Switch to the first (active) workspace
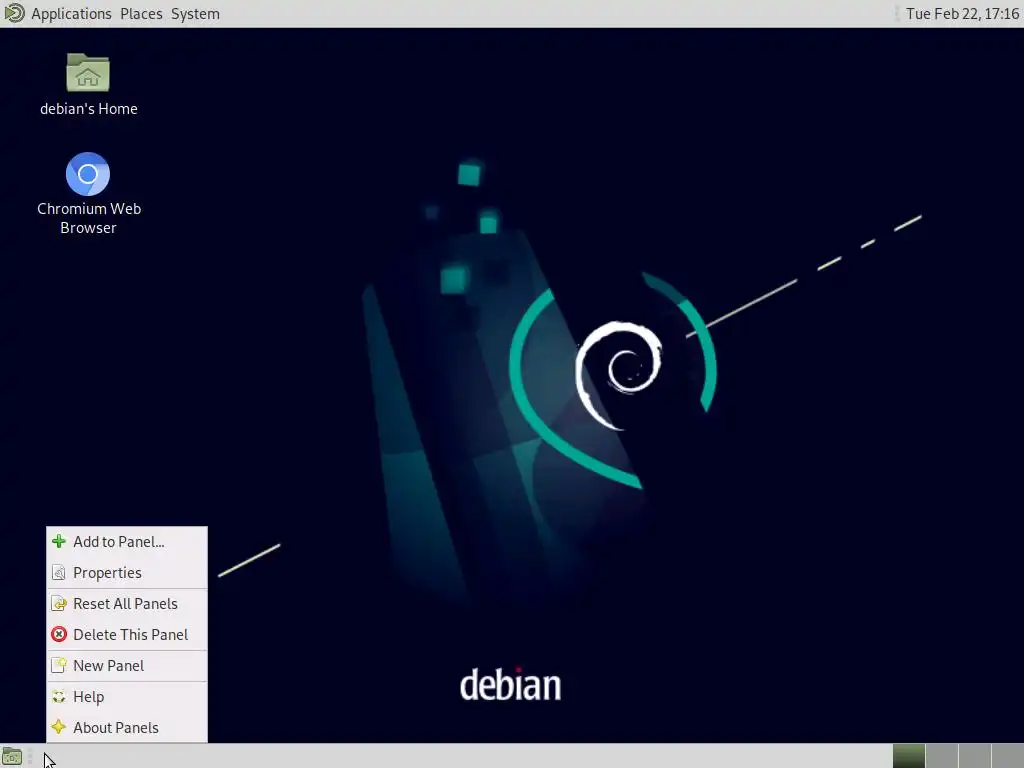Screen dimensions: 1024x768 908,756
